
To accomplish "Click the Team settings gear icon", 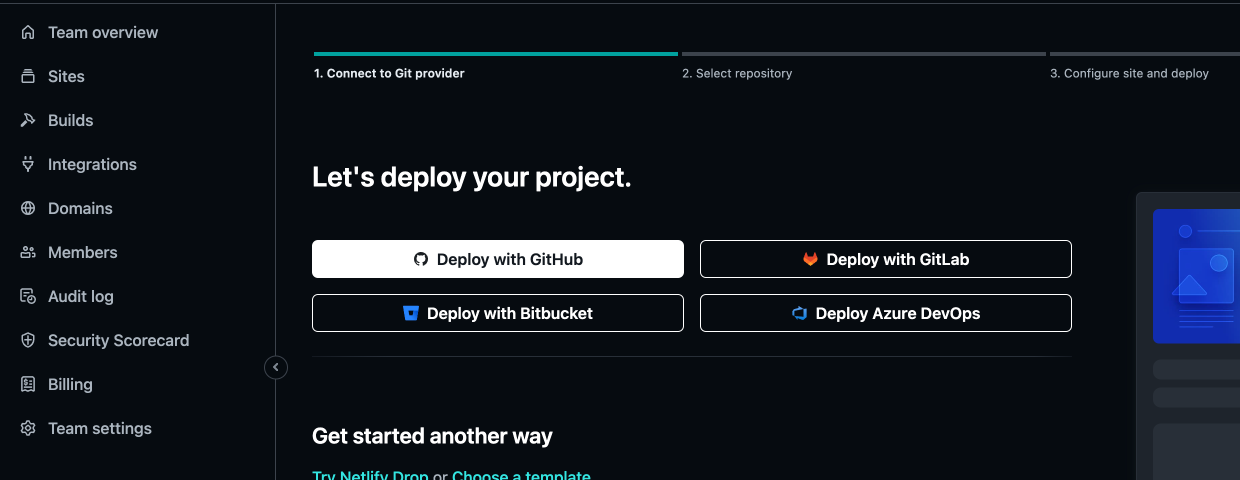I will click(28, 428).
